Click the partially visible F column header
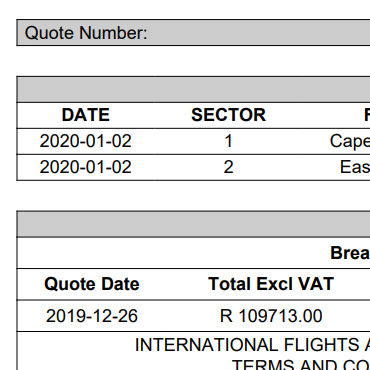Image resolution: width=370 pixels, height=370 pixels. pos(367,115)
